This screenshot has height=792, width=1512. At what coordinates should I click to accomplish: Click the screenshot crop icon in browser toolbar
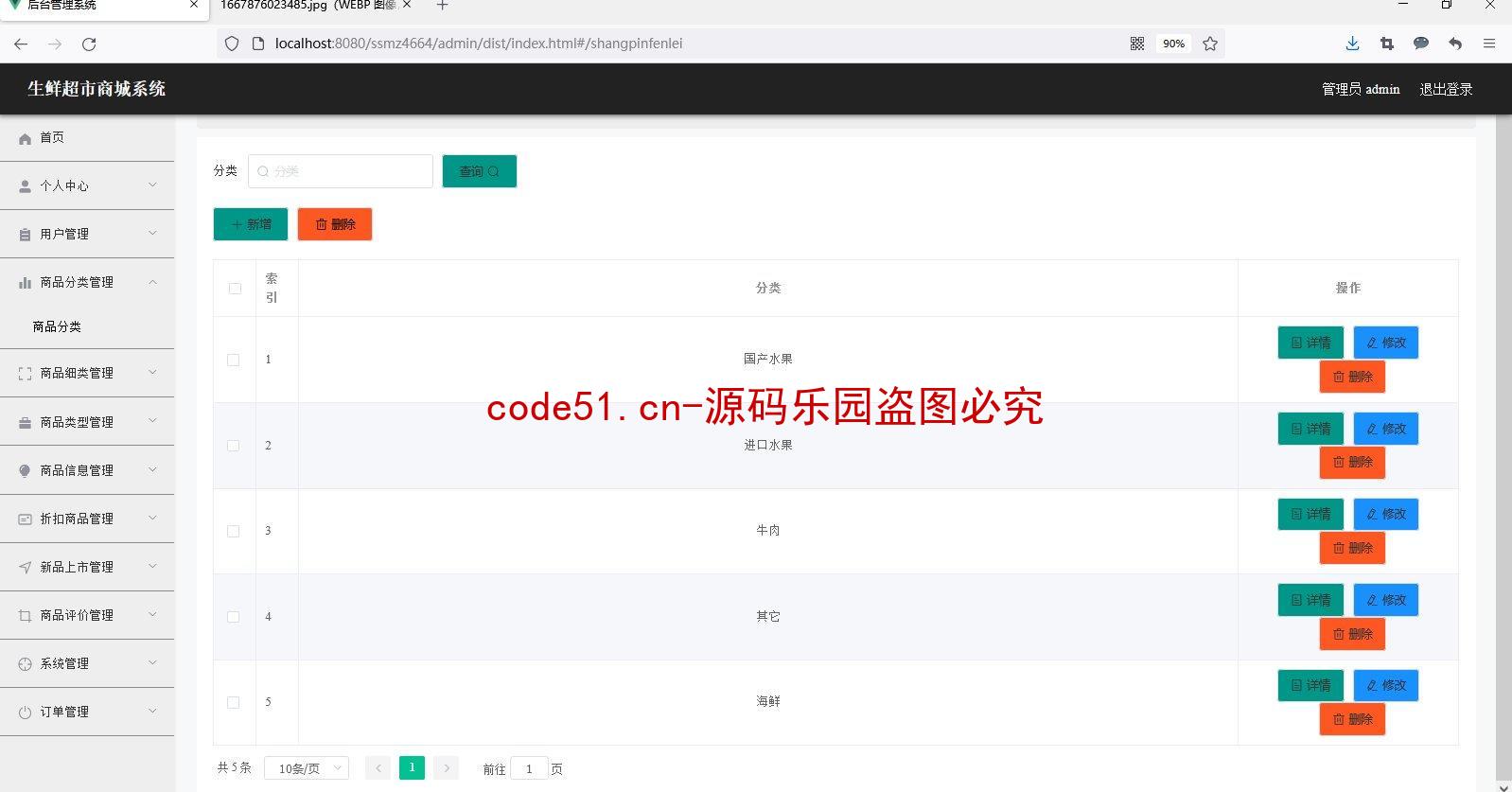[1387, 44]
